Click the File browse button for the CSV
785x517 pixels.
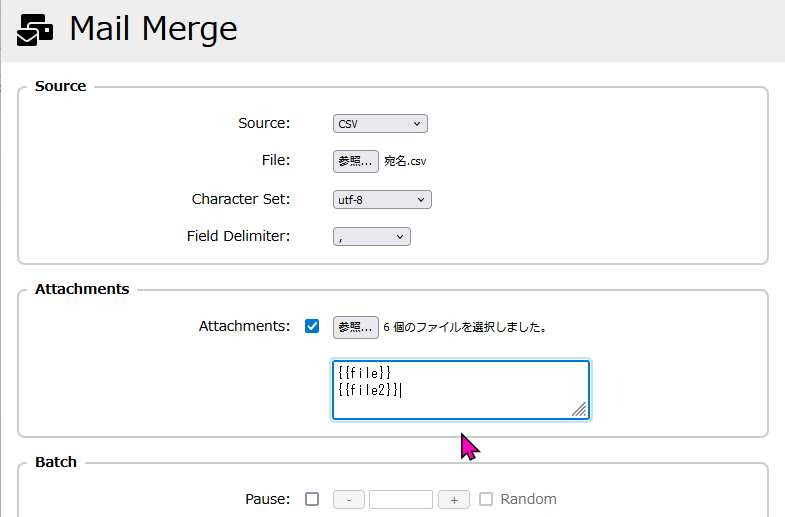coord(355,161)
